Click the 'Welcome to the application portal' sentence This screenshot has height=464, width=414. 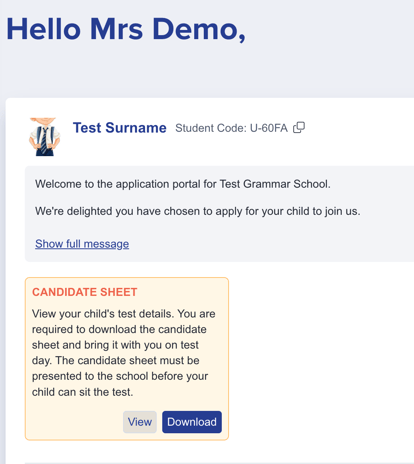pyautogui.click(x=183, y=184)
